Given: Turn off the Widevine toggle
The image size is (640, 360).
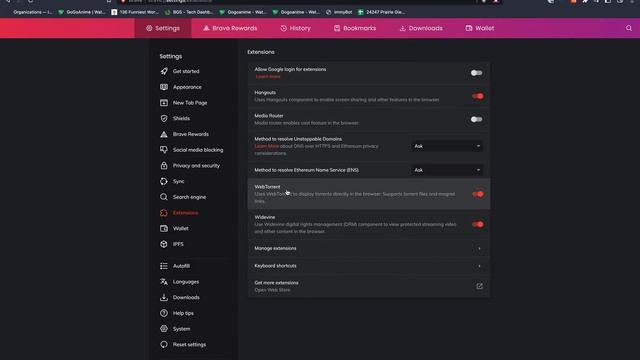Looking at the screenshot, I should pyautogui.click(x=478, y=224).
